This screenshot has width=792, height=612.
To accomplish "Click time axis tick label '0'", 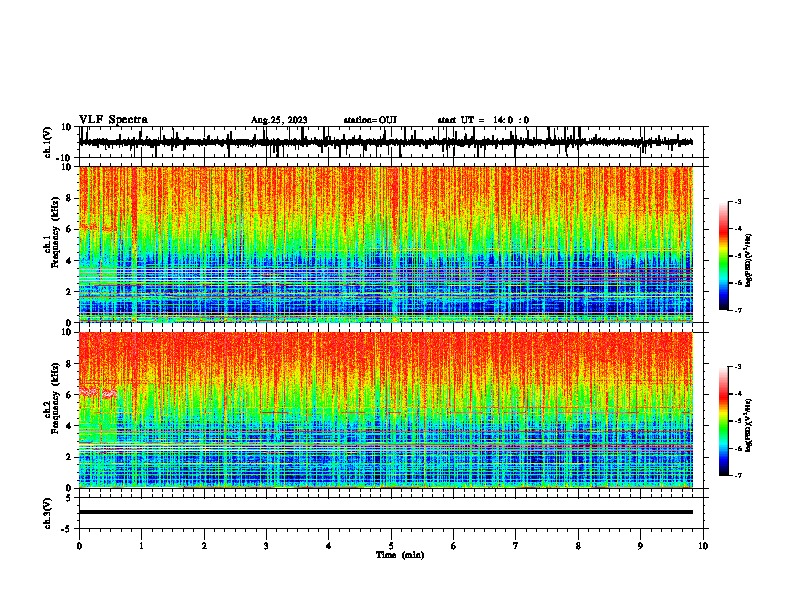I will point(79,546).
